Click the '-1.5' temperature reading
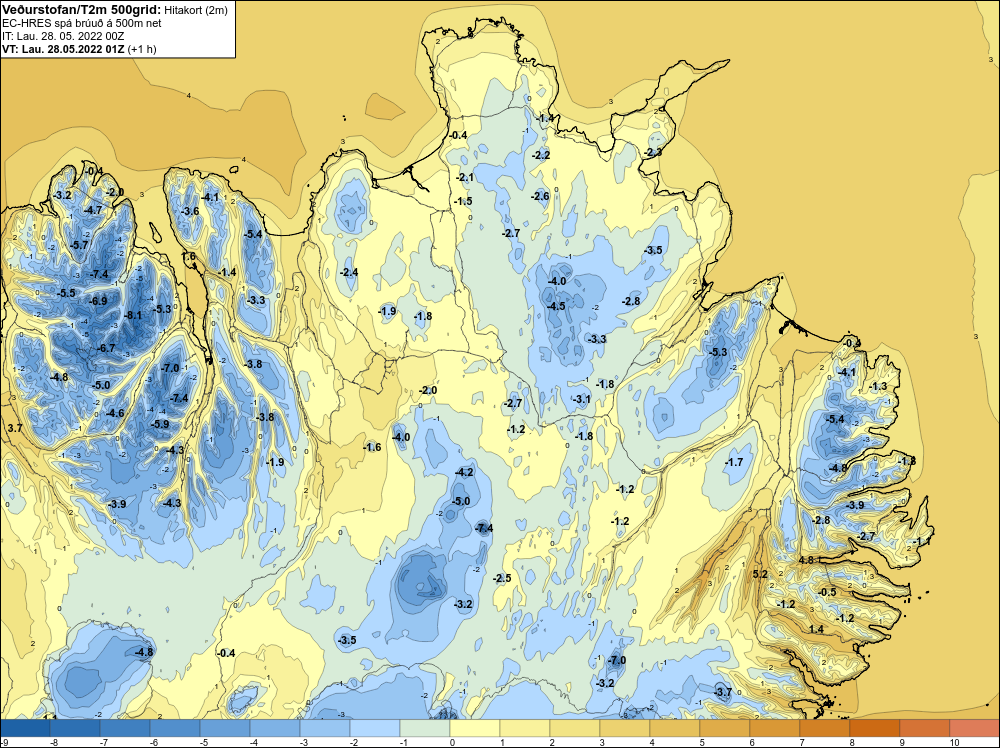 (x=463, y=201)
